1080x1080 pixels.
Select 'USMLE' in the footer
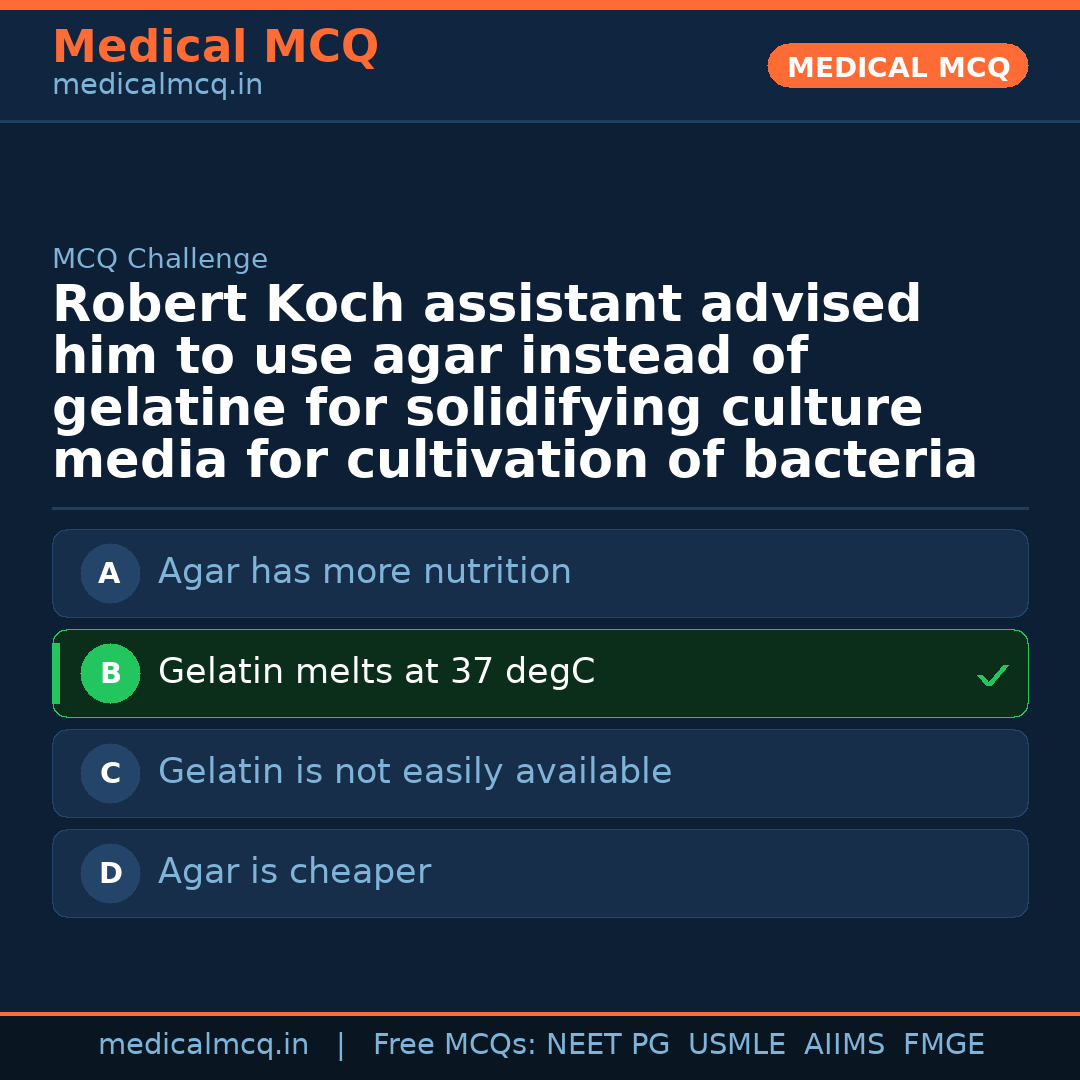[x=736, y=1045]
